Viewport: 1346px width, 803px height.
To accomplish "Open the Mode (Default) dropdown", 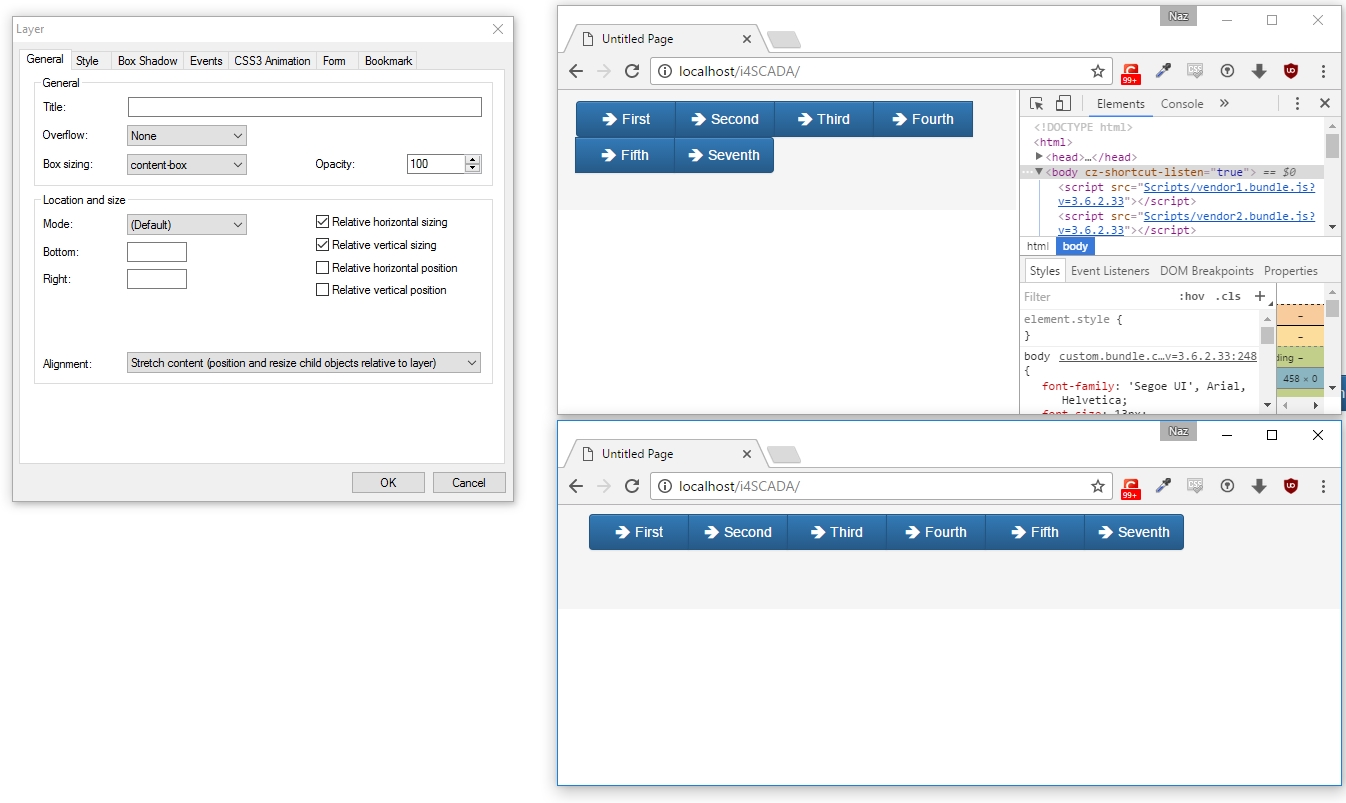I will coord(187,225).
